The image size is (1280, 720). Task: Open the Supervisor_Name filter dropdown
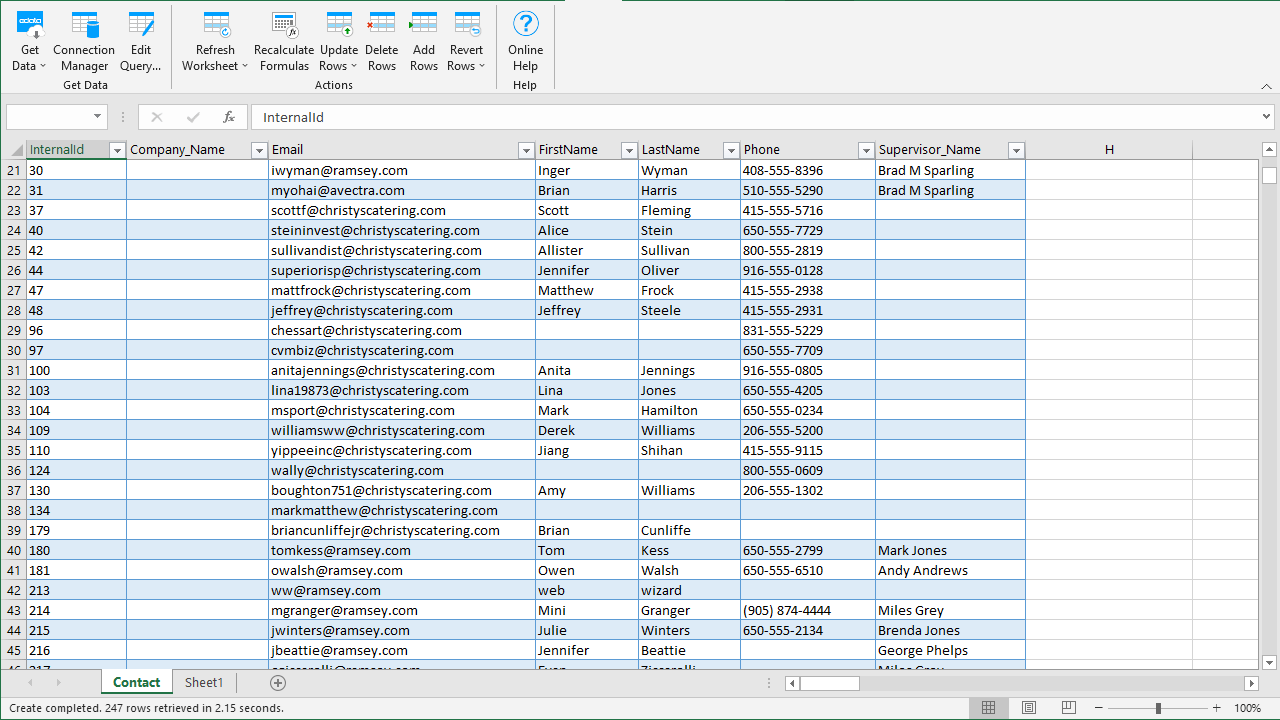[x=1016, y=150]
